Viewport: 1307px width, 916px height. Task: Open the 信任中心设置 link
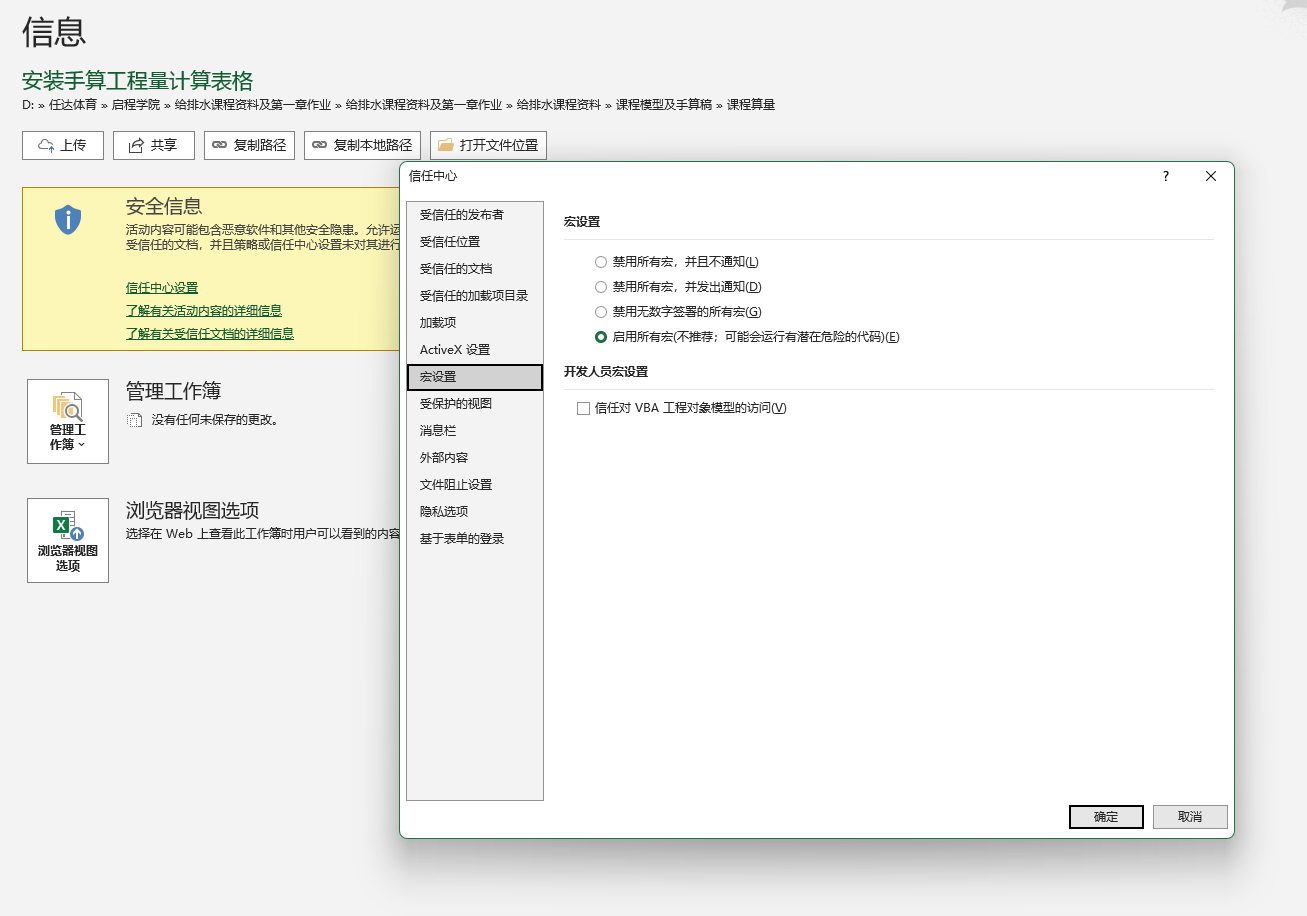[x=162, y=288]
